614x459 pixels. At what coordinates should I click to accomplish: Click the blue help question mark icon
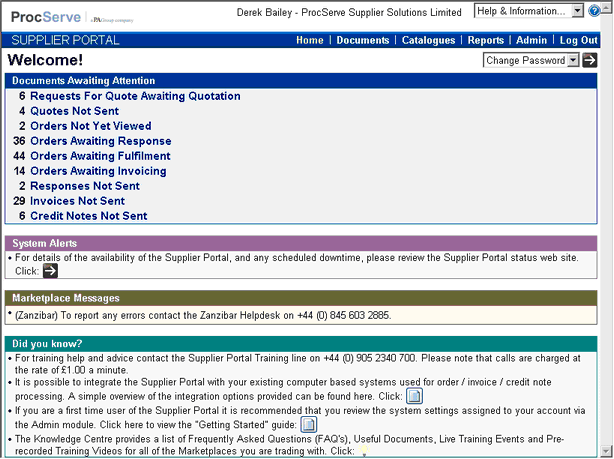pyautogui.click(x=594, y=11)
